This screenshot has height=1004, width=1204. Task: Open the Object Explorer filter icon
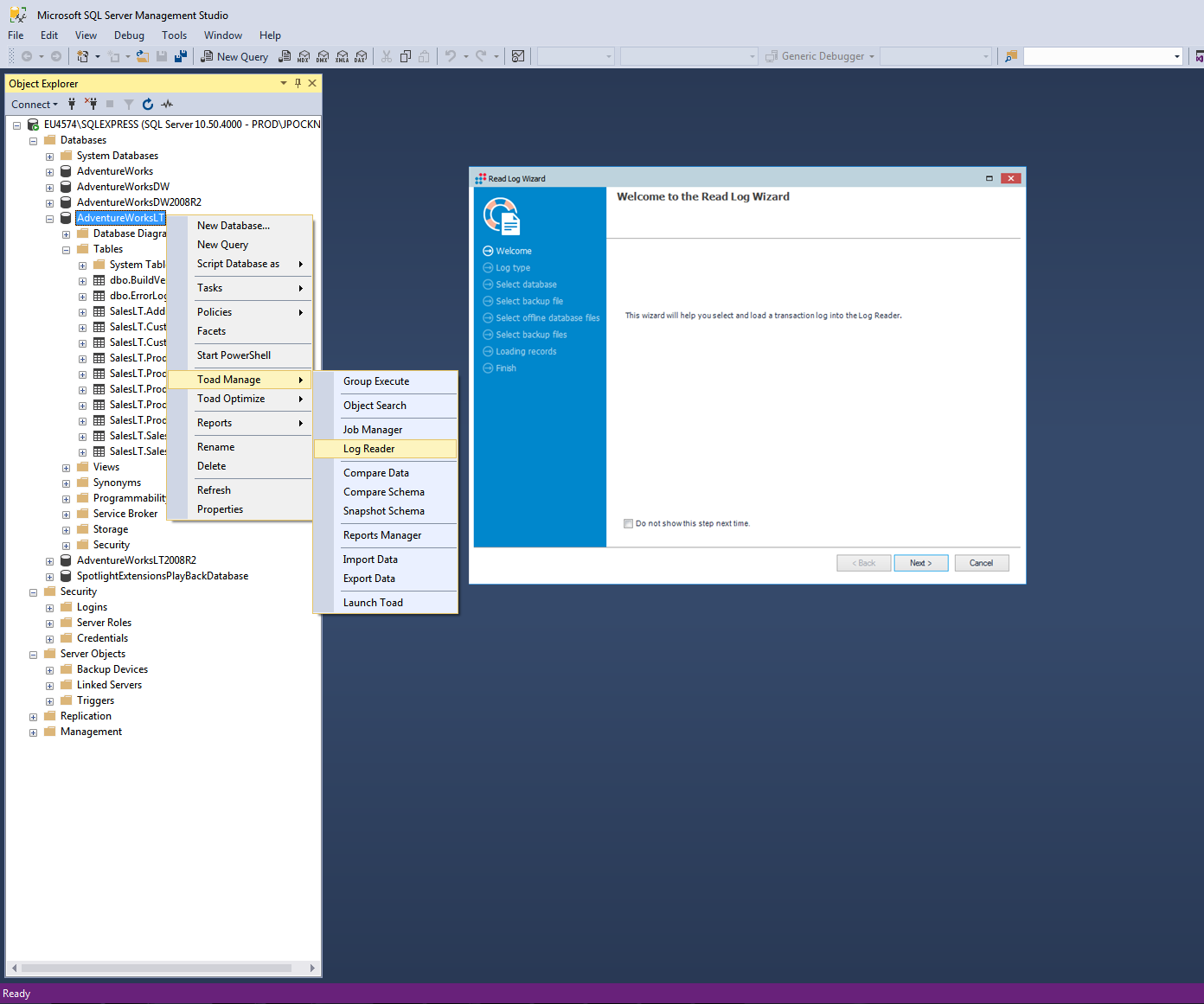pyautogui.click(x=128, y=104)
